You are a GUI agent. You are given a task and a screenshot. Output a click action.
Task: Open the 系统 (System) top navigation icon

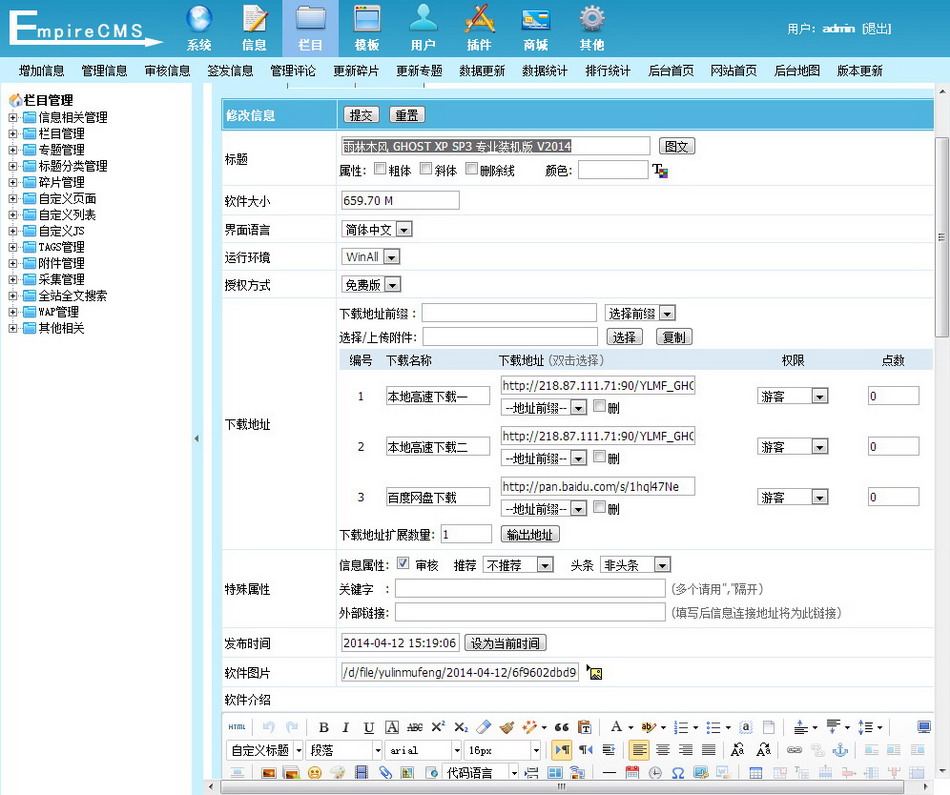pos(199,27)
